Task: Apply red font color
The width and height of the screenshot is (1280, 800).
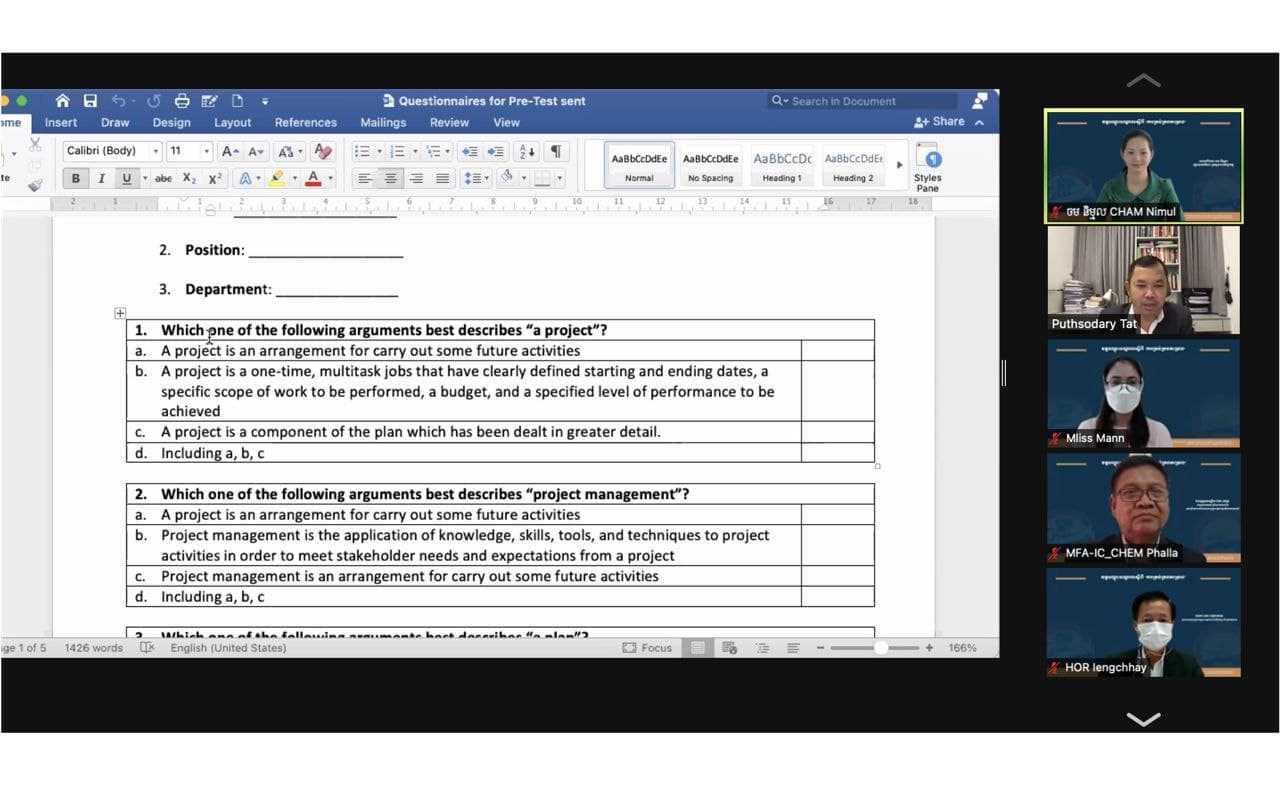Action: (x=313, y=179)
